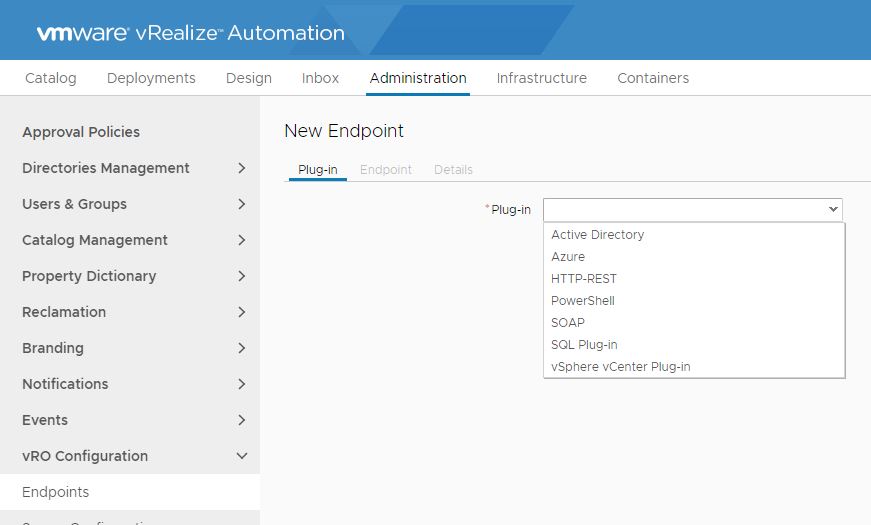
Task: Open Approval Policies in the sidebar
Action: tap(81, 132)
